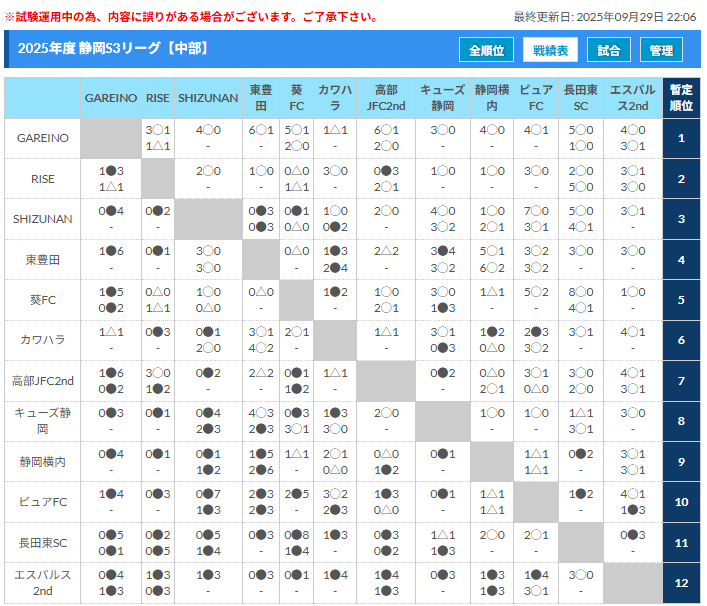The width and height of the screenshot is (707, 606).
Task: Click the 全順位 button
Action: point(487,50)
